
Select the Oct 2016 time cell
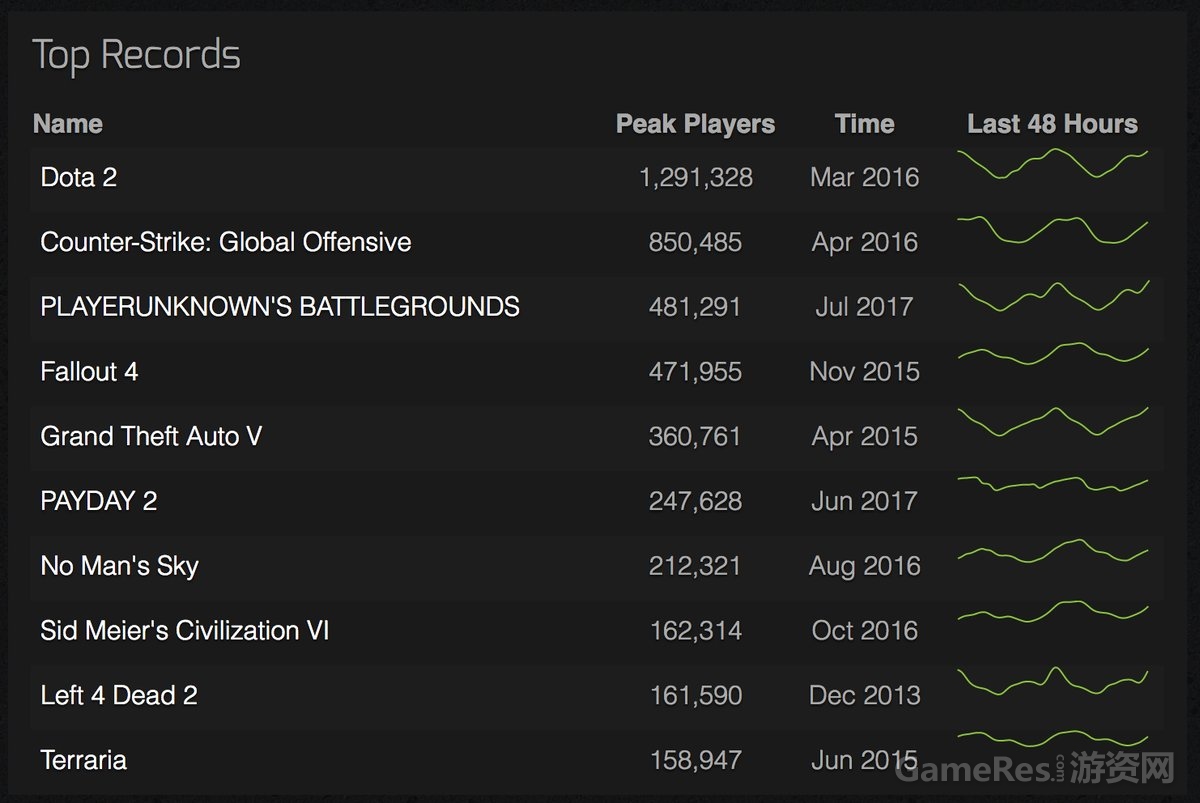click(865, 630)
